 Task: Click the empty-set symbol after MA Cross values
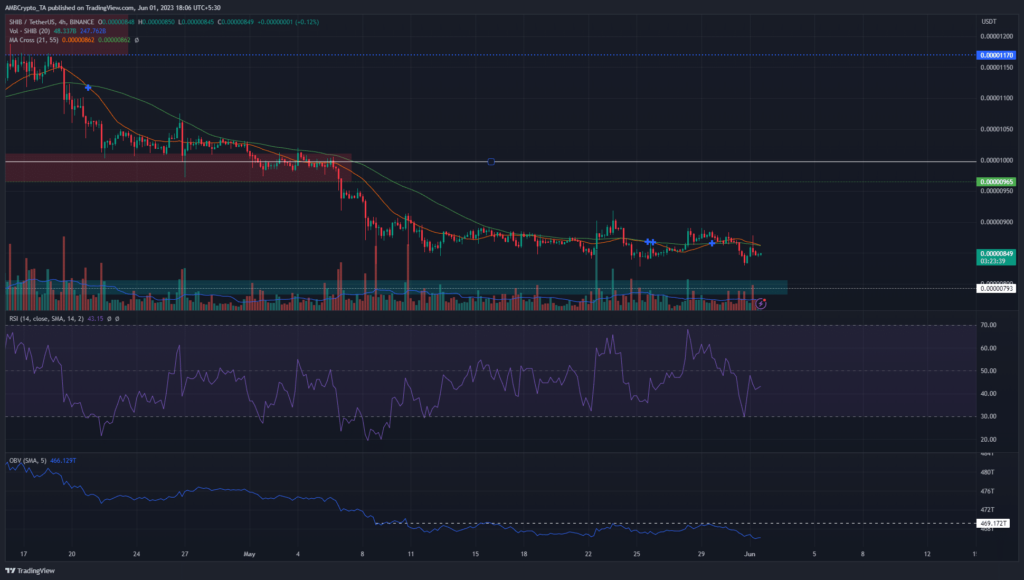click(x=136, y=38)
